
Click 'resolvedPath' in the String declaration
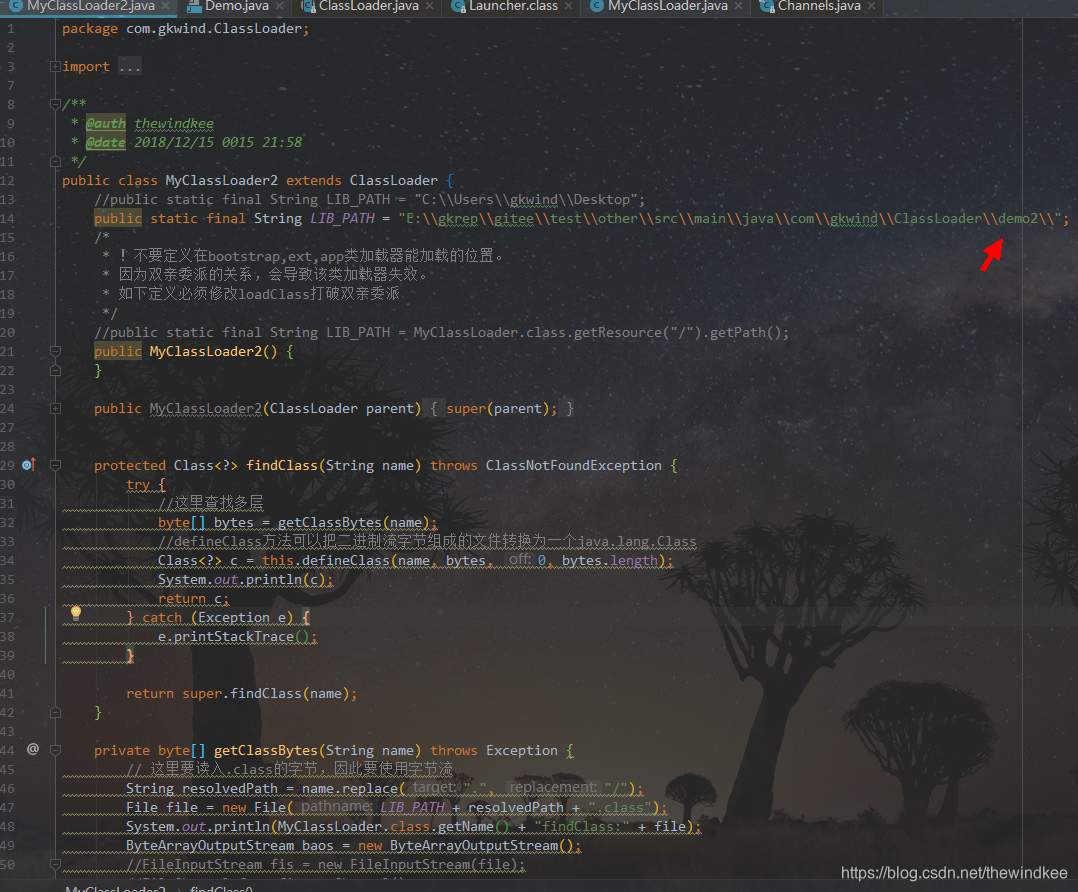[x=230, y=789]
